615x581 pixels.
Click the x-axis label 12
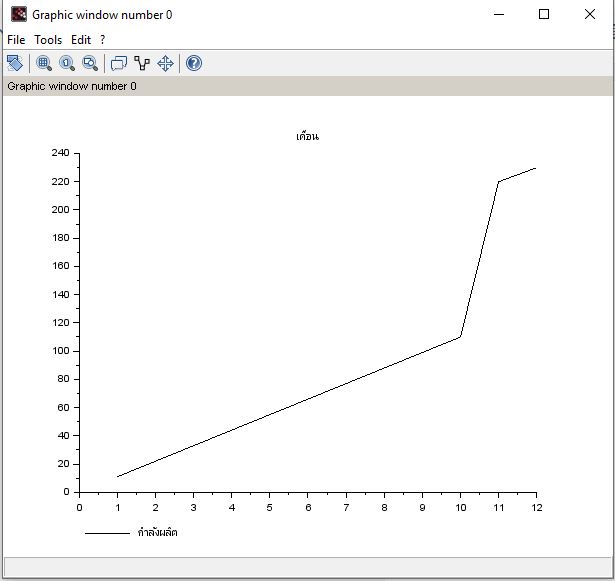(x=537, y=508)
